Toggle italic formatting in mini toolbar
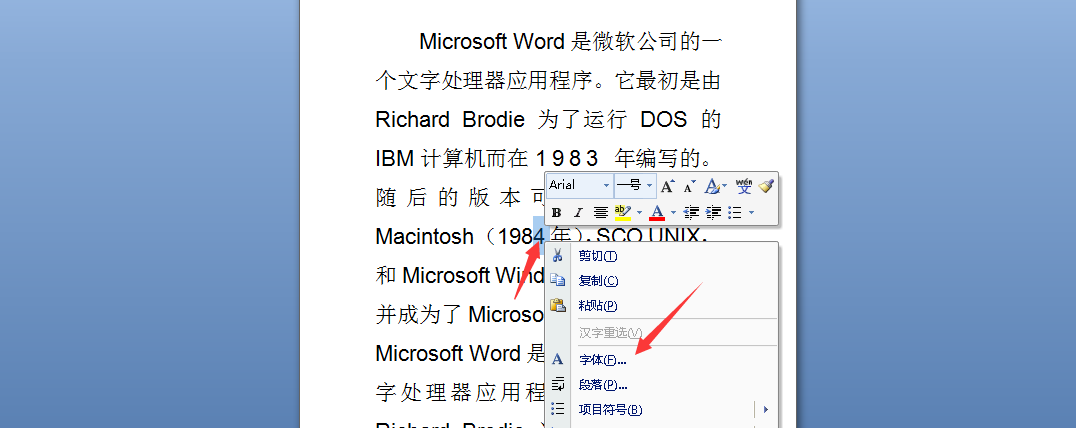This screenshot has width=1076, height=428. tap(578, 213)
